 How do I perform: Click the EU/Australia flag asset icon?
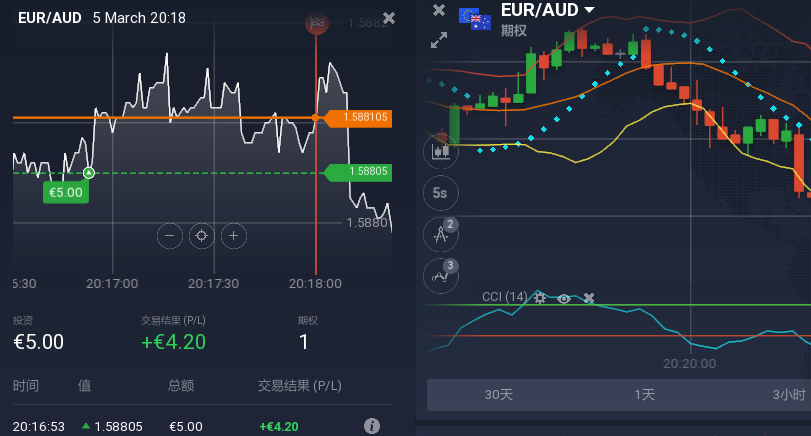click(x=475, y=19)
